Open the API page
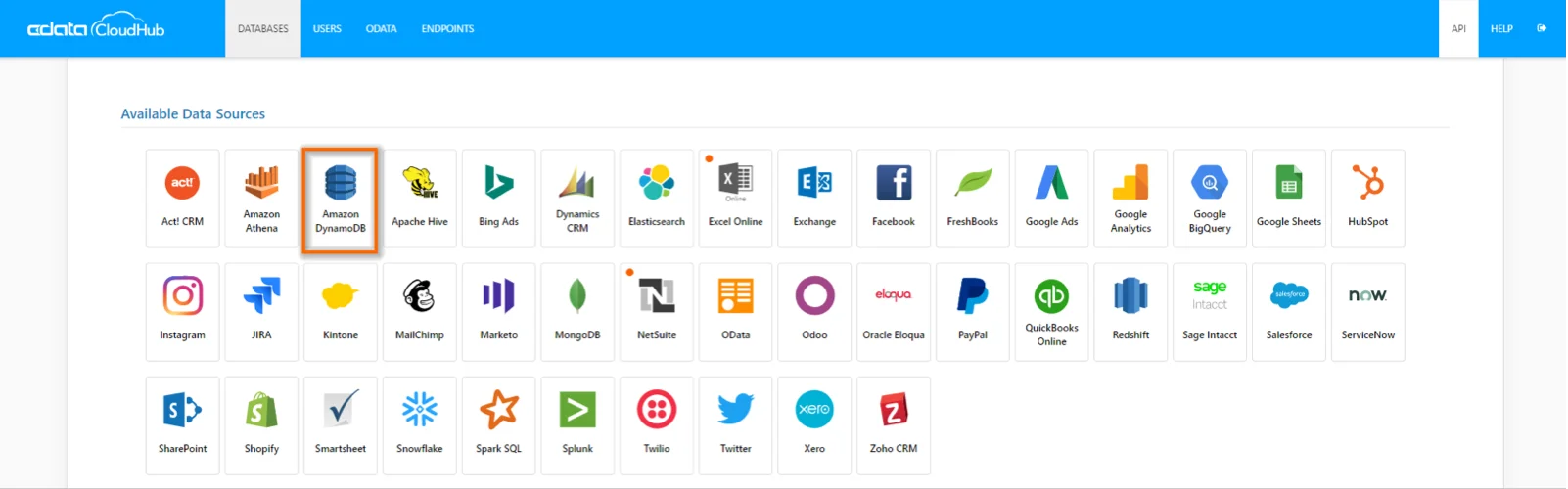Screen dimensions: 1568x489 point(1458,28)
